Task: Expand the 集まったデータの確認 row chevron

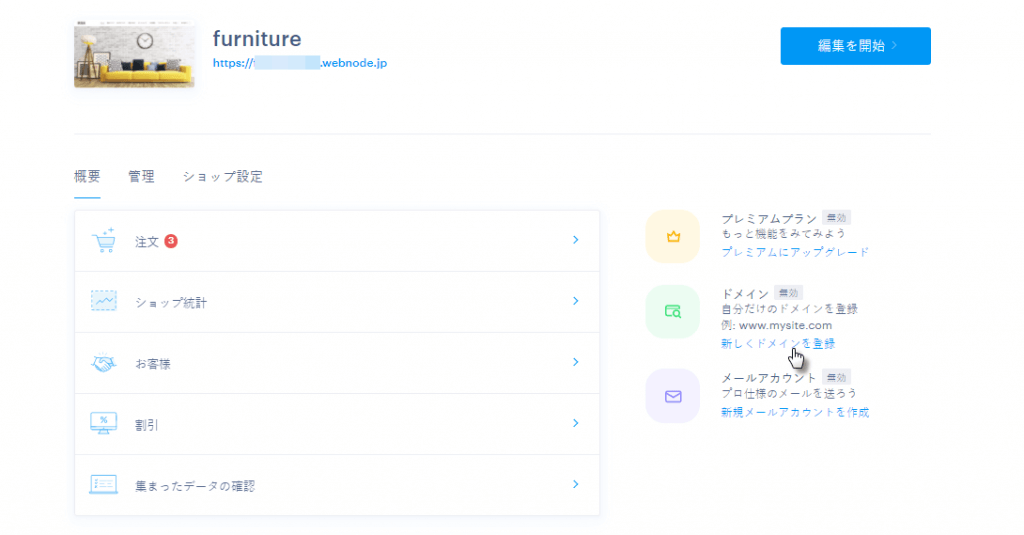Action: pyautogui.click(x=575, y=484)
